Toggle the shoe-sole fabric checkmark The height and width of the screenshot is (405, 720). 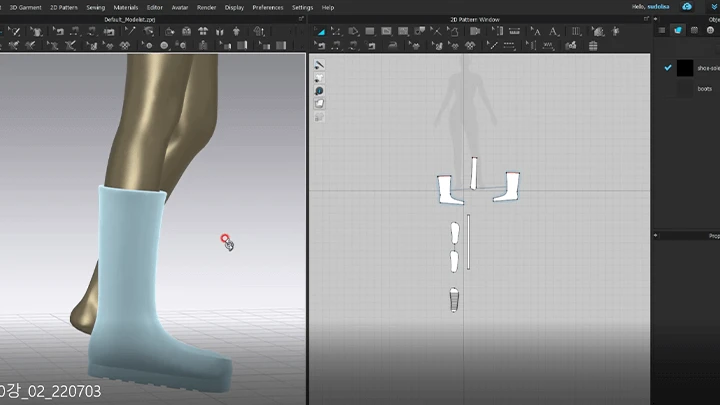pos(668,68)
